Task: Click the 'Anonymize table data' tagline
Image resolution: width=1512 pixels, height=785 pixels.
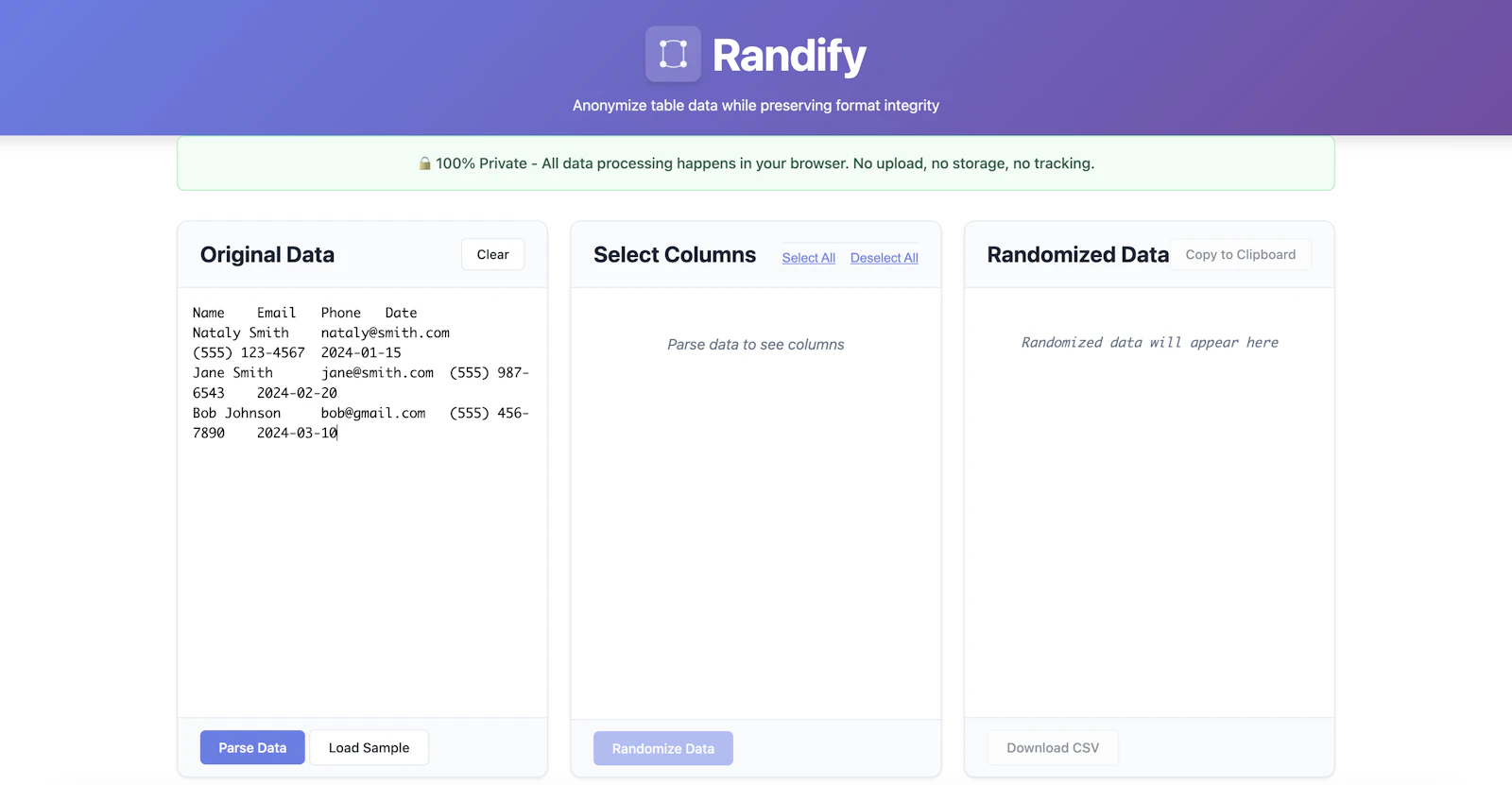Action: tap(756, 106)
